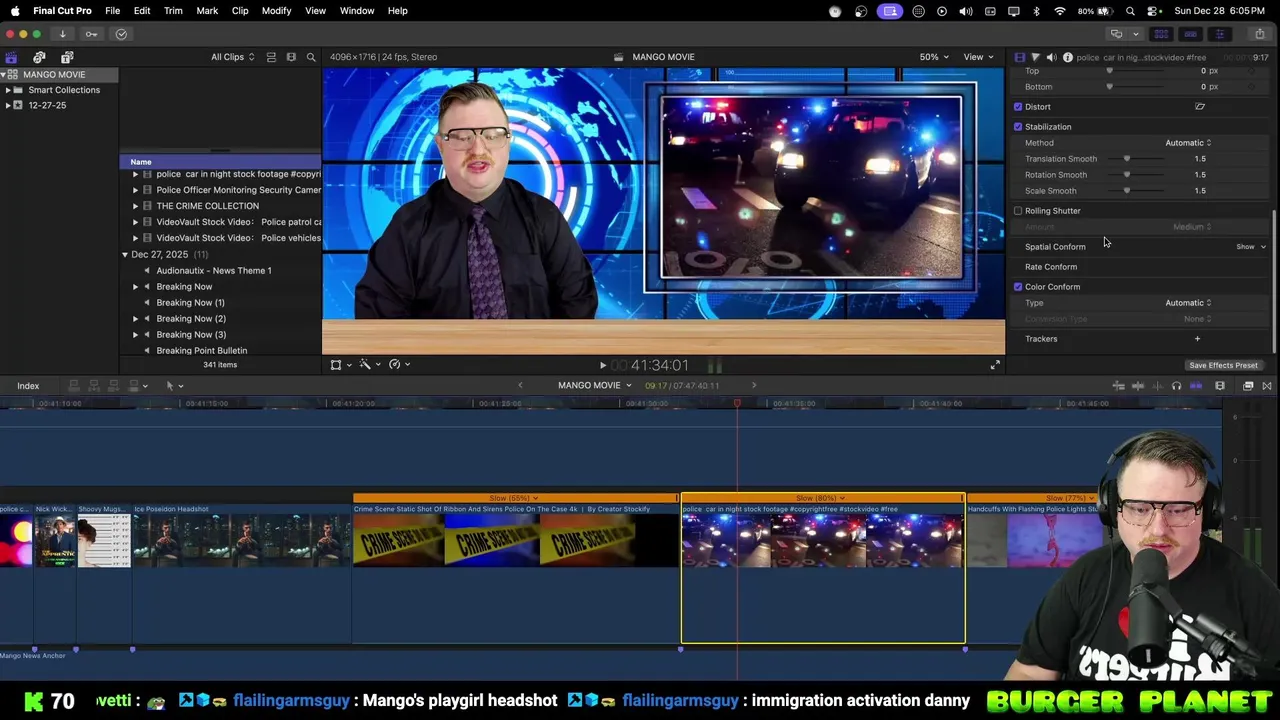
Task: Expand the Breaking Now (2) clip row
Action: (136, 319)
